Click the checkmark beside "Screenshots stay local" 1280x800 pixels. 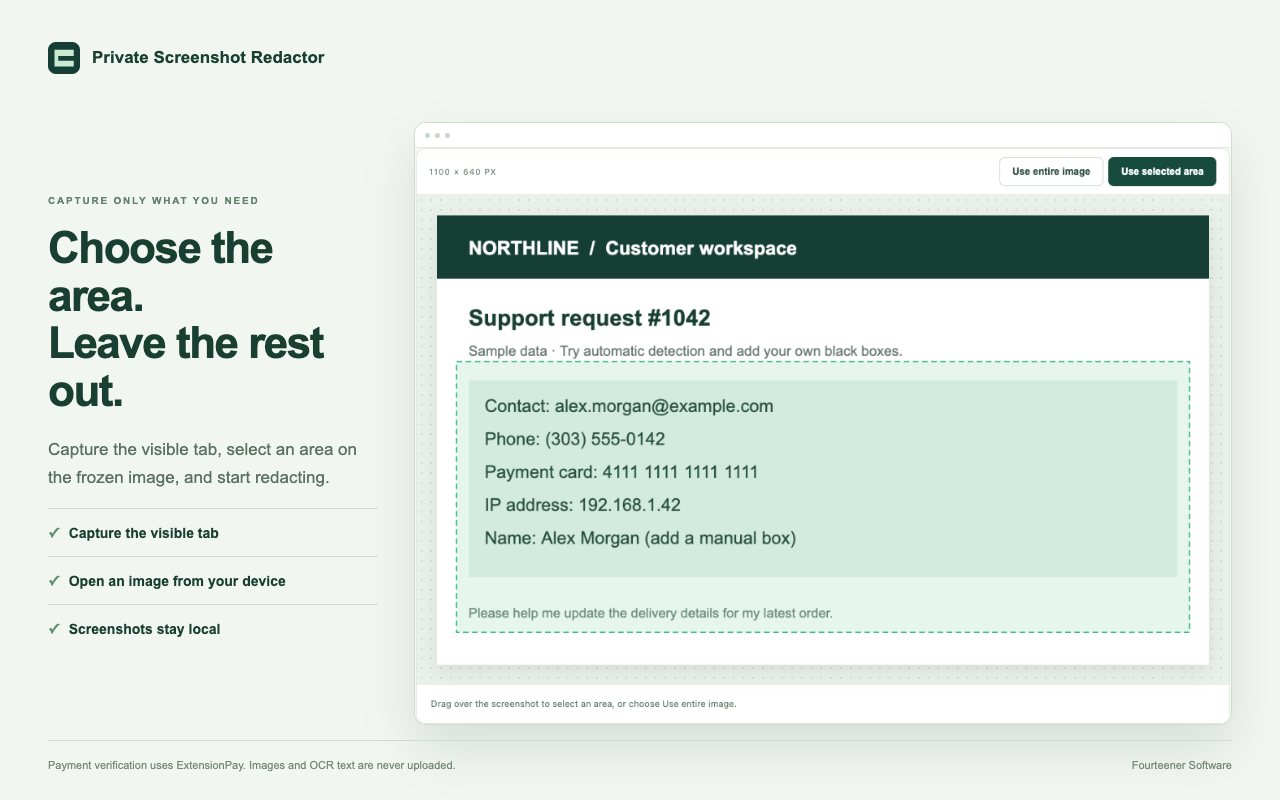(54, 629)
